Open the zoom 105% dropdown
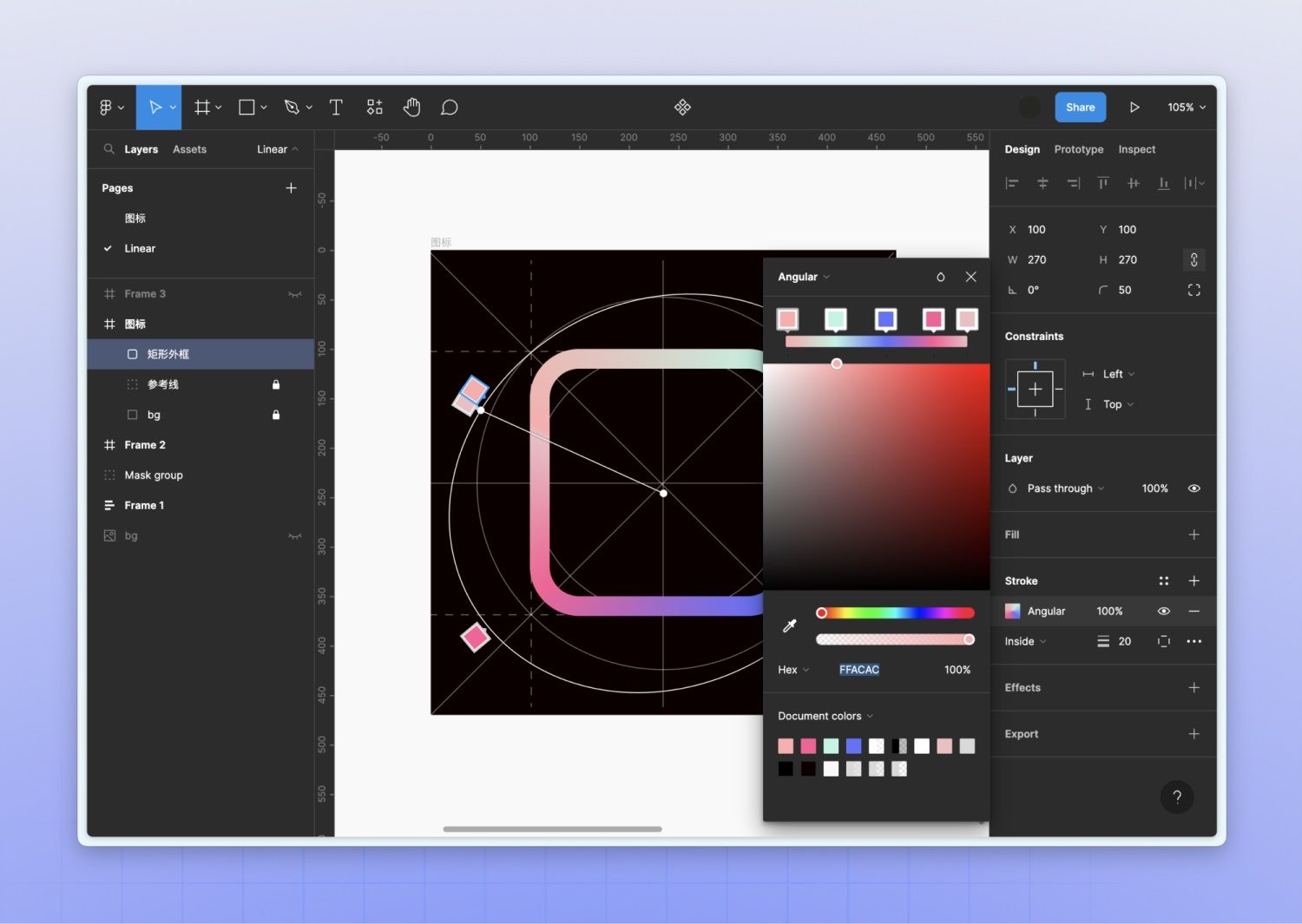The image size is (1302, 924). click(x=1186, y=108)
